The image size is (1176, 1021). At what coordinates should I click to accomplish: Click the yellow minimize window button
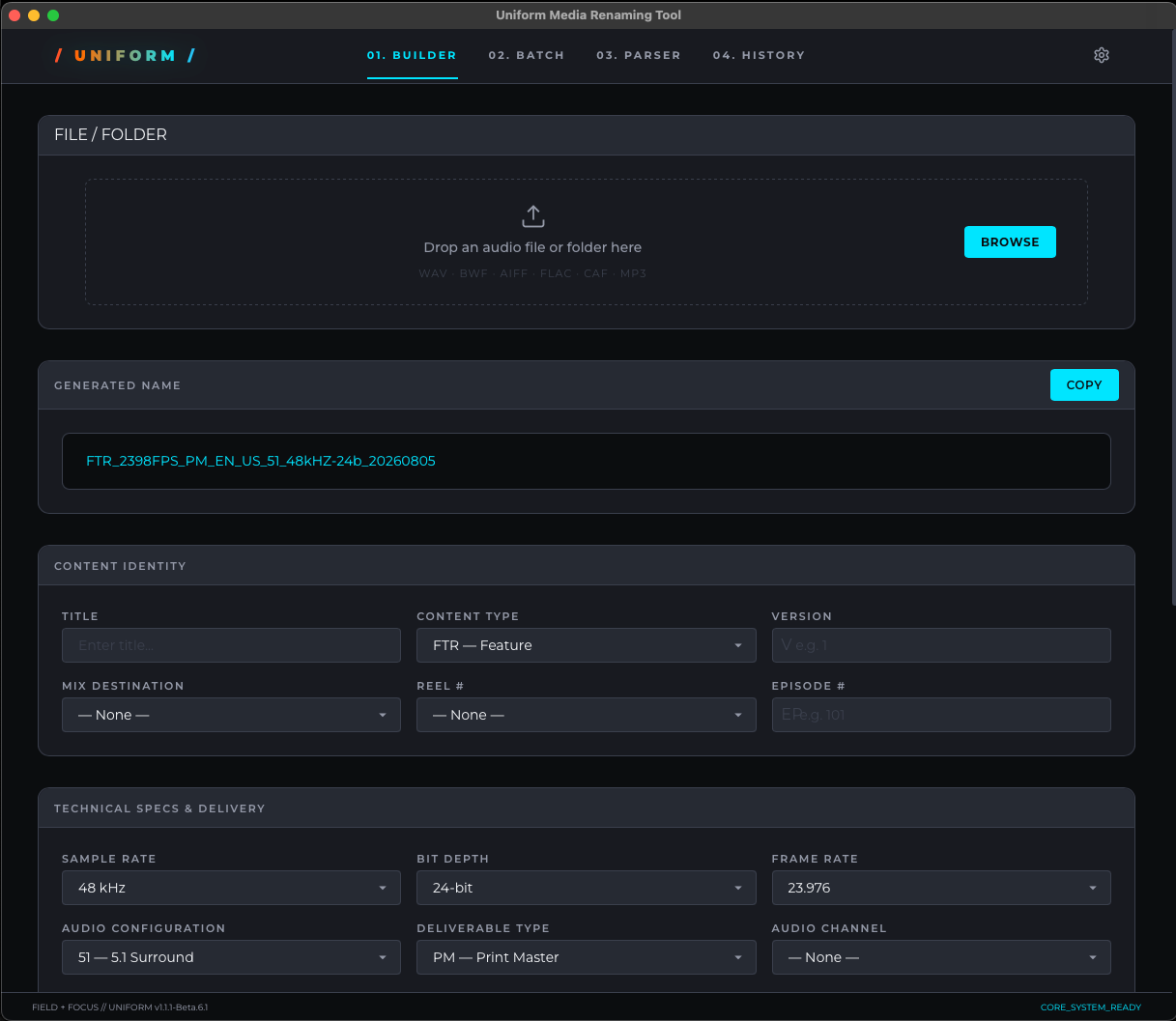coord(34,15)
